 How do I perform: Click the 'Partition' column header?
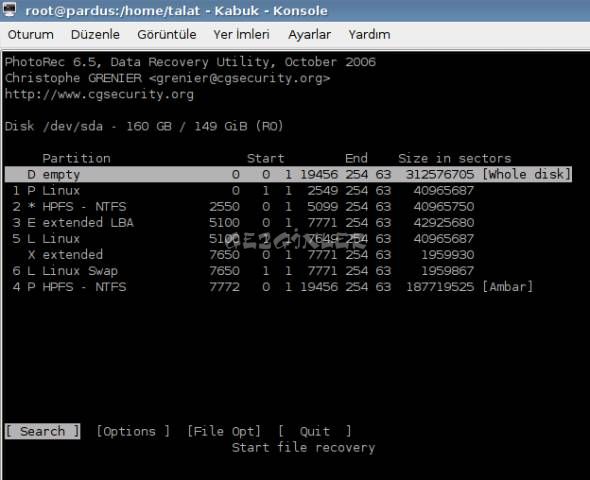[76, 158]
